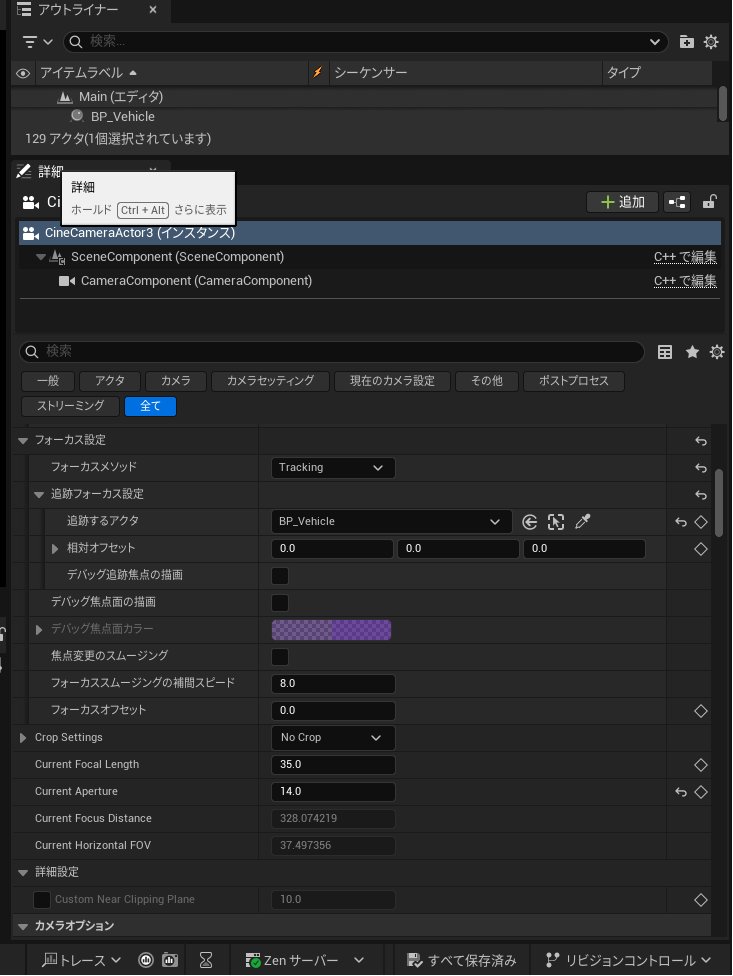Click the circular trace record icon in status bar

point(146,960)
